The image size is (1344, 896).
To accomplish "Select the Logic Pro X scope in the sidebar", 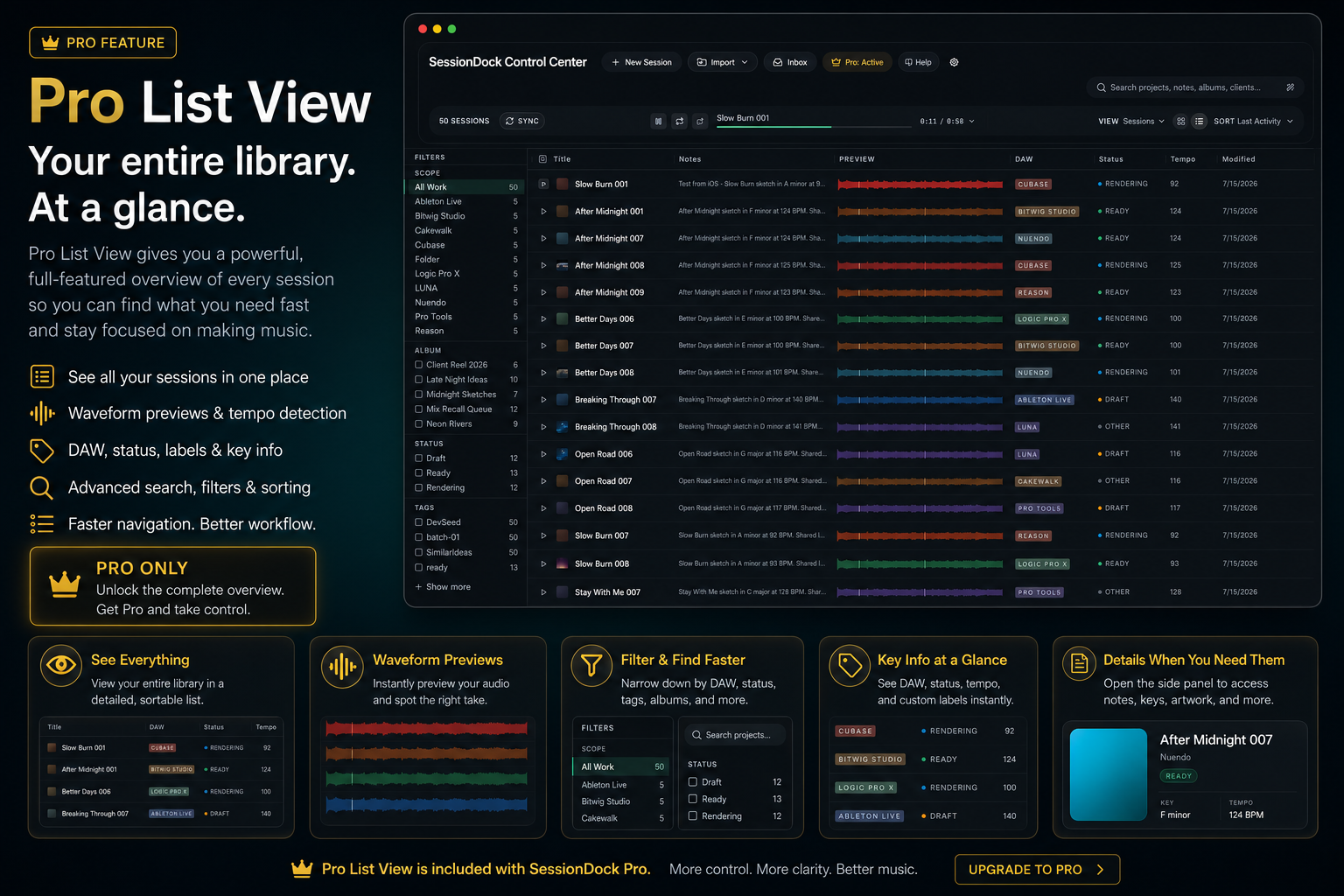I will [466, 274].
